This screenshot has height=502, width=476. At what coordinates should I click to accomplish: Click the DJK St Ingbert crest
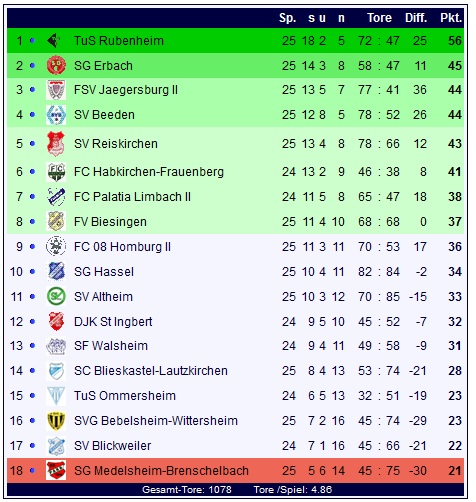pos(56,321)
